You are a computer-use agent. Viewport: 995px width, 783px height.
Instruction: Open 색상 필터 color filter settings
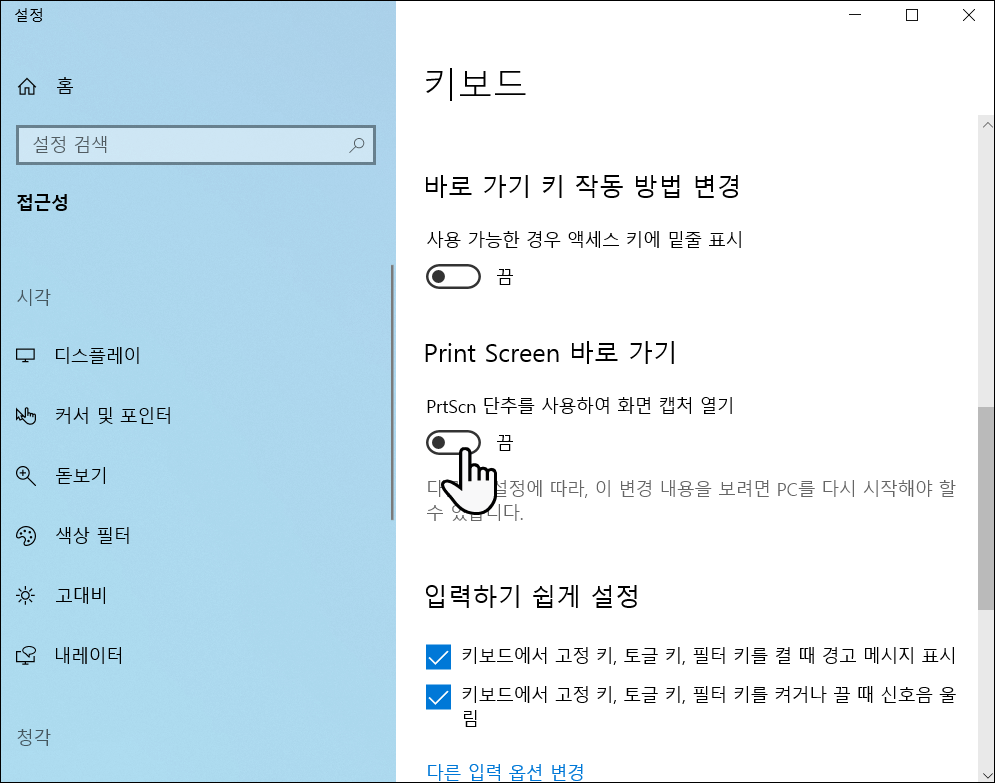coord(93,536)
